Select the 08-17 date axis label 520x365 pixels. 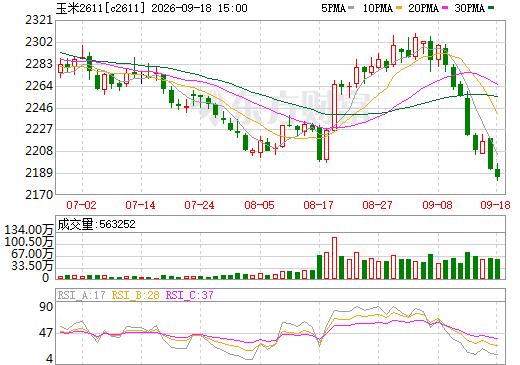point(318,205)
